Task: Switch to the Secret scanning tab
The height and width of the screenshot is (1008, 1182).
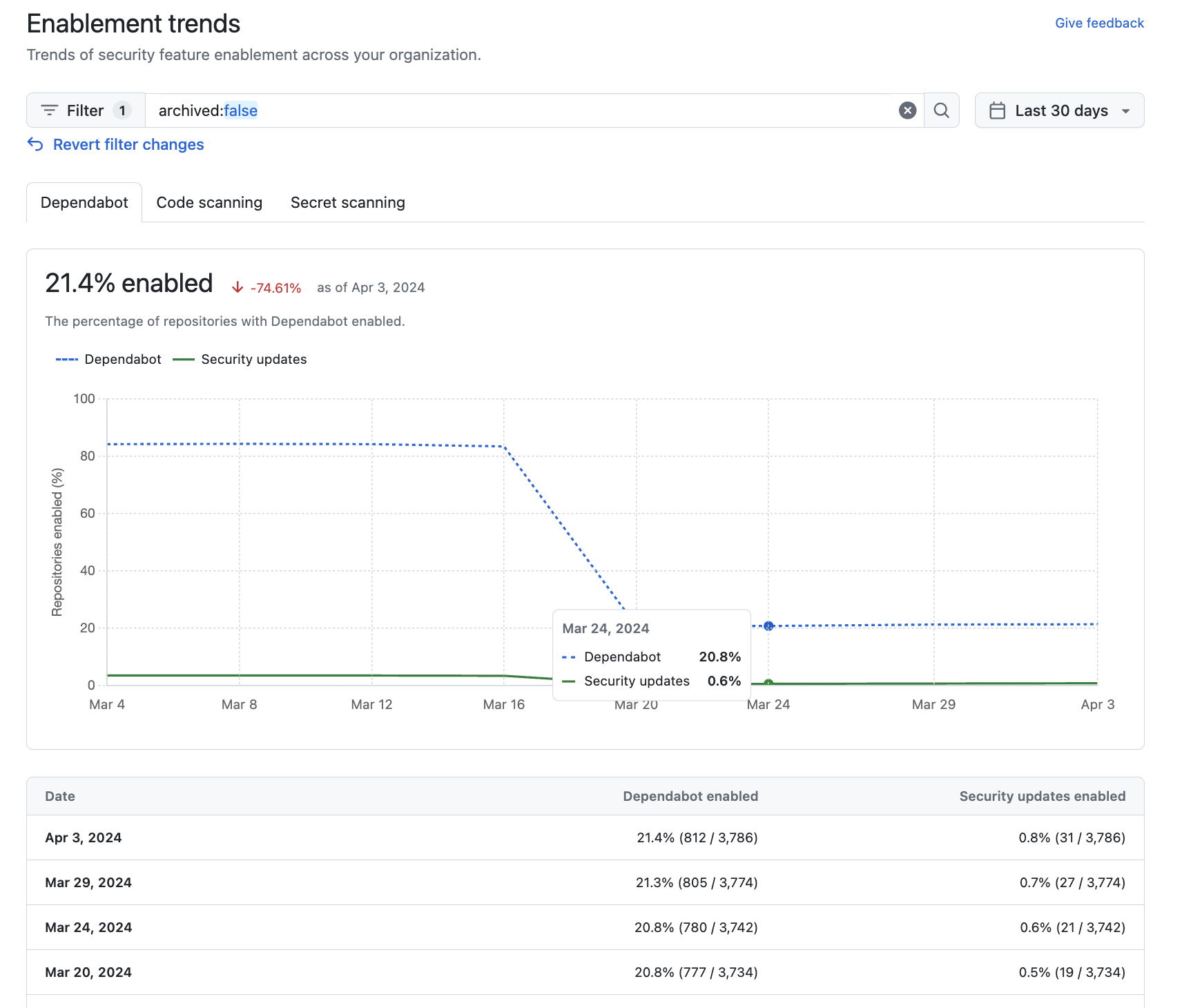Action: [x=347, y=202]
